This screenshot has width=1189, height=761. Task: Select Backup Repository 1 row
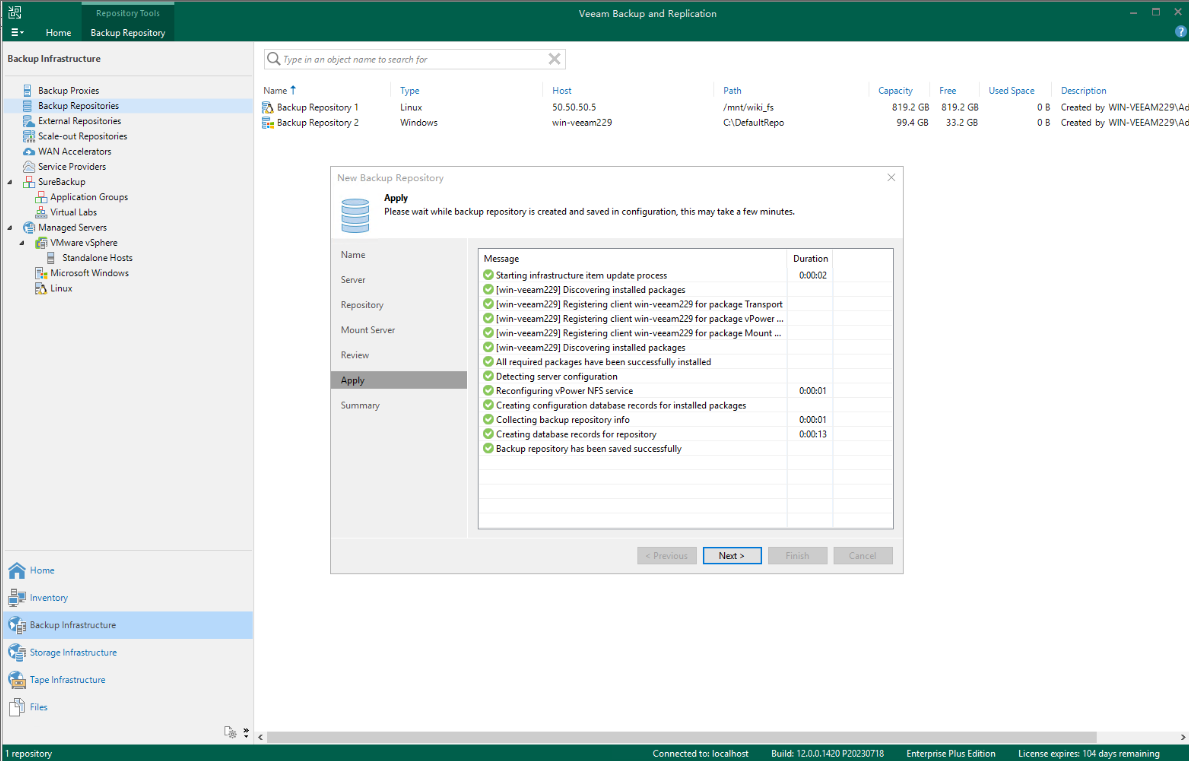[x=318, y=107]
